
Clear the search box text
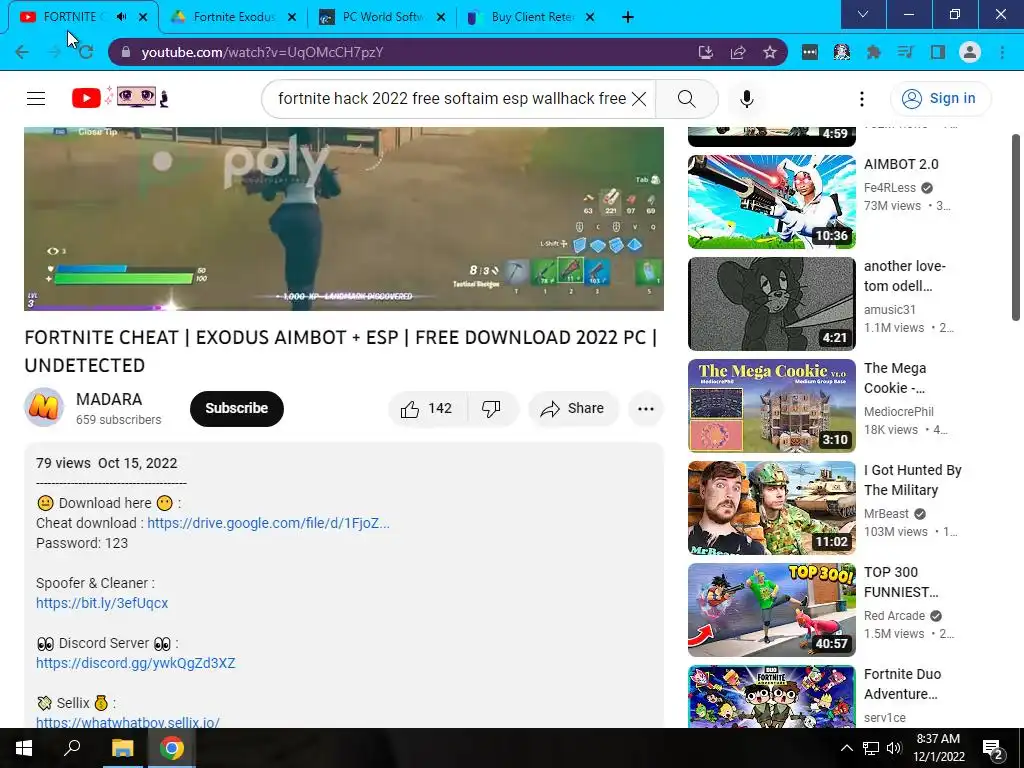pyautogui.click(x=639, y=99)
